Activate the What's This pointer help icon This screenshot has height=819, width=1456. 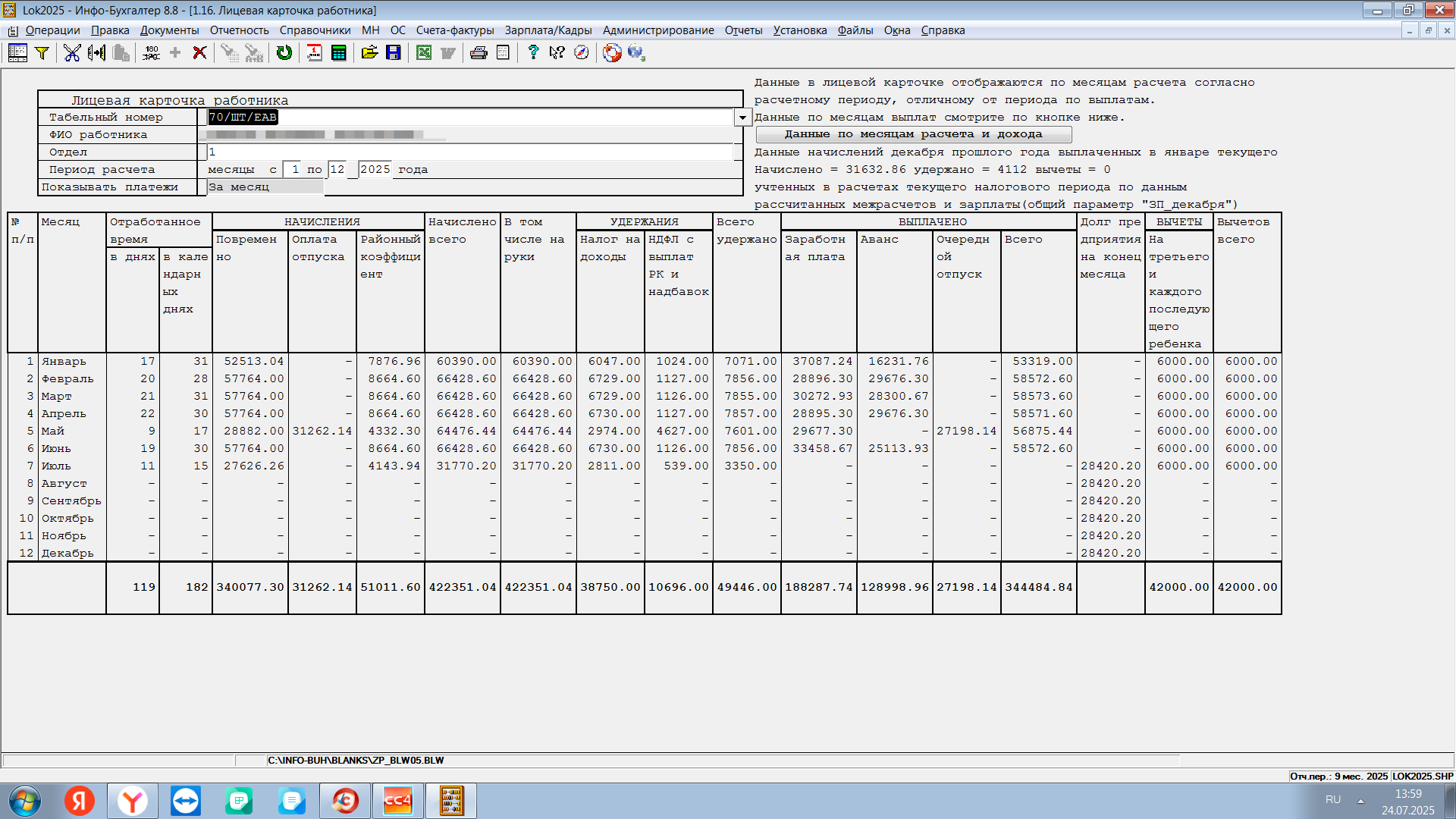point(557,52)
